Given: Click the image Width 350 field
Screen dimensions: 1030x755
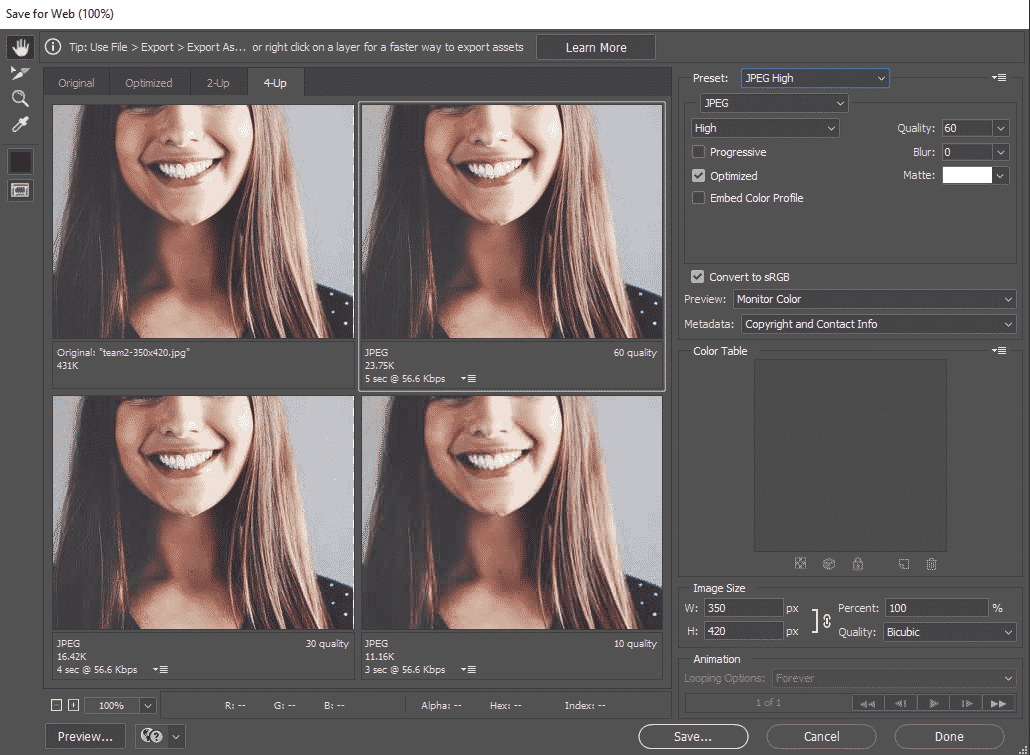Looking at the screenshot, I should 744,608.
